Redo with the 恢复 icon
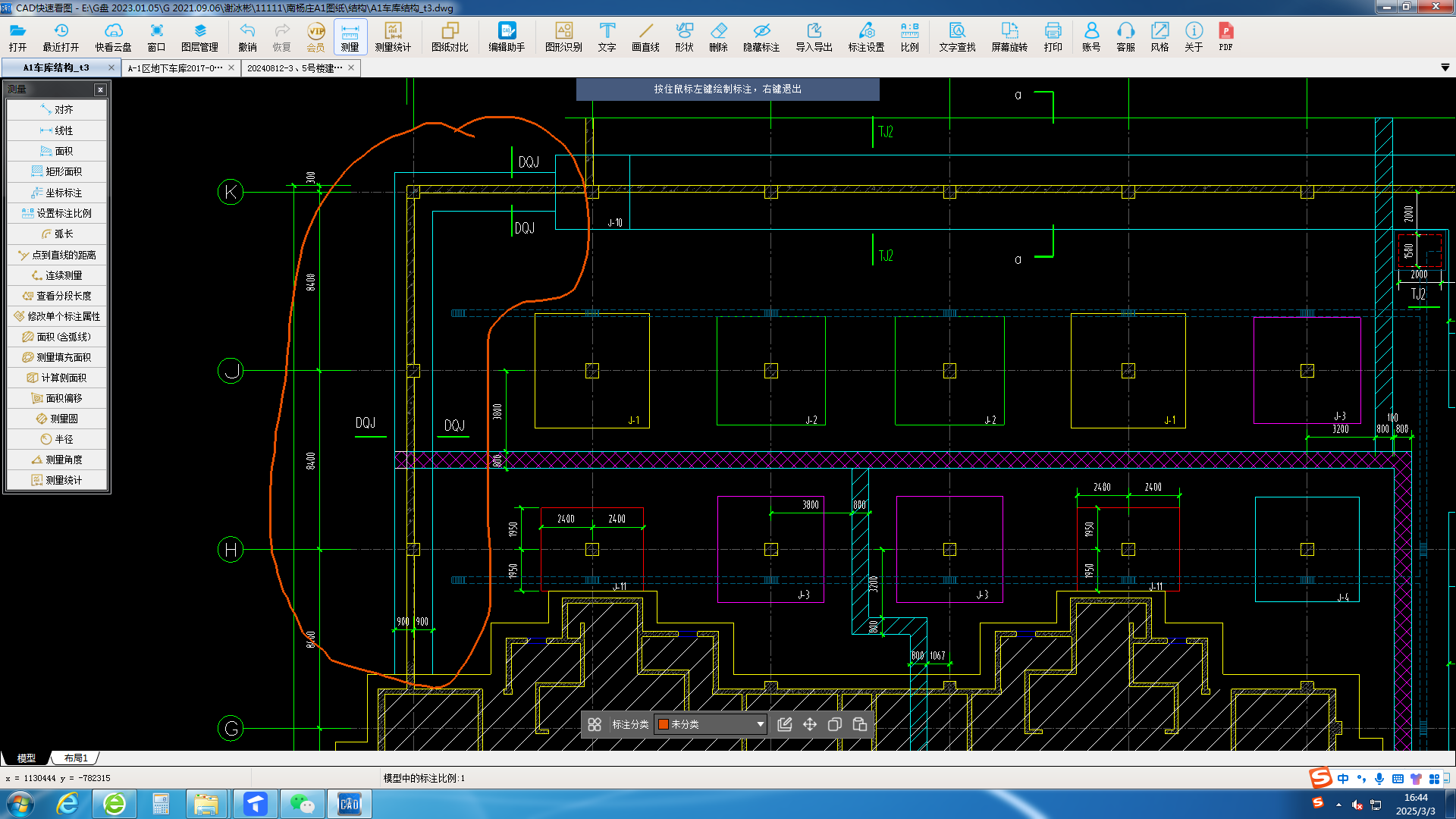Viewport: 1456px width, 819px height. [x=281, y=36]
